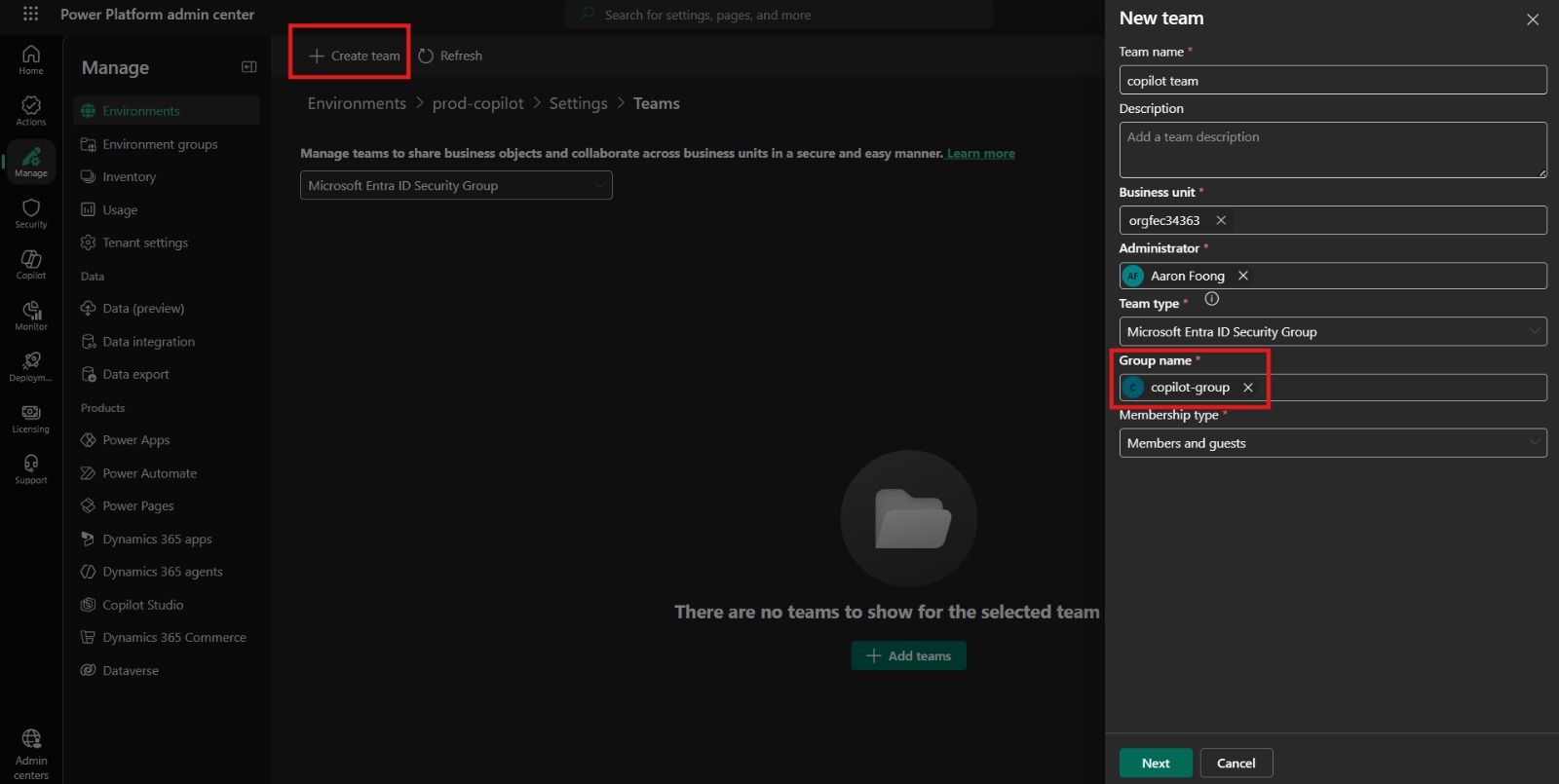Image resolution: width=1559 pixels, height=784 pixels.
Task: Expand Team type dropdown
Action: click(x=1333, y=331)
